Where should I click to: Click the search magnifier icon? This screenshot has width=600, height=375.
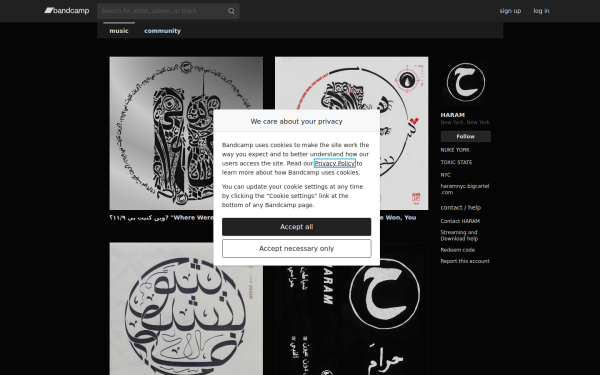pos(231,11)
